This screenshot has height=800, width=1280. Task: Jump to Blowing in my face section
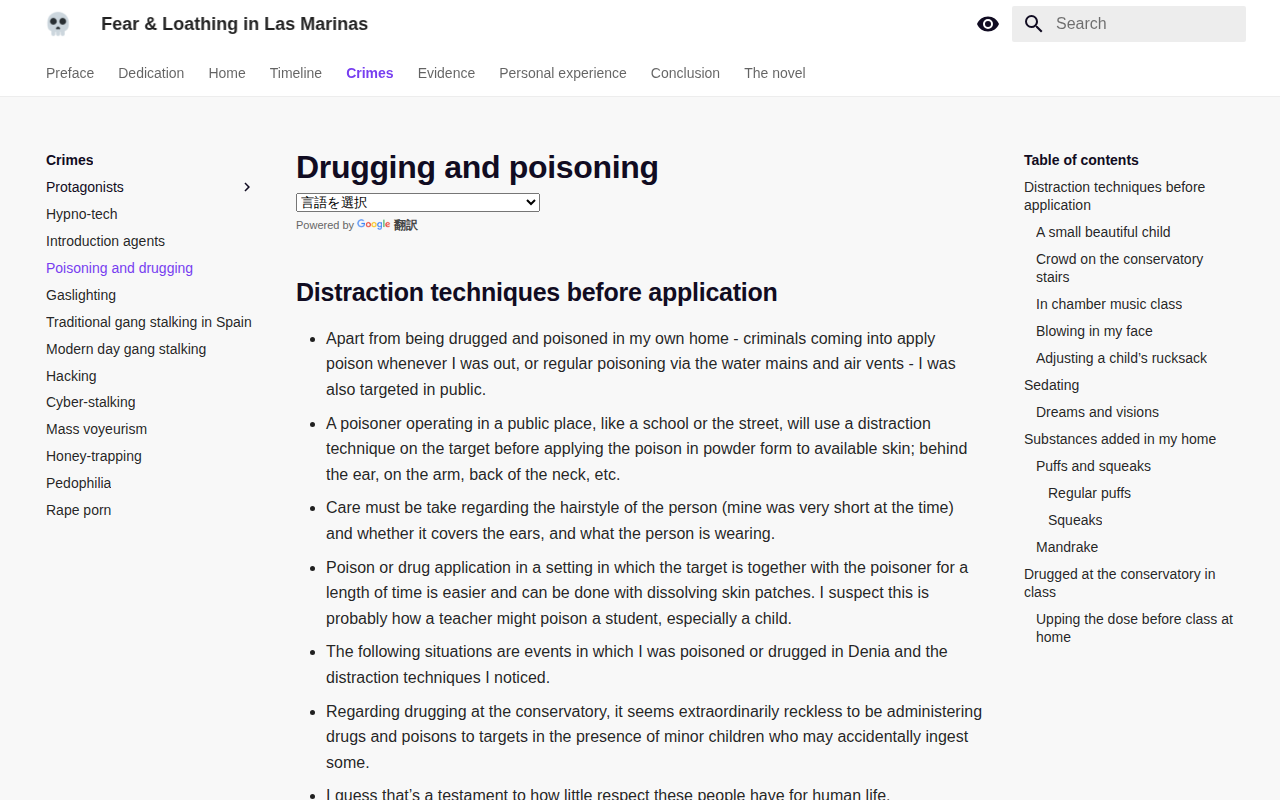pos(1094,331)
